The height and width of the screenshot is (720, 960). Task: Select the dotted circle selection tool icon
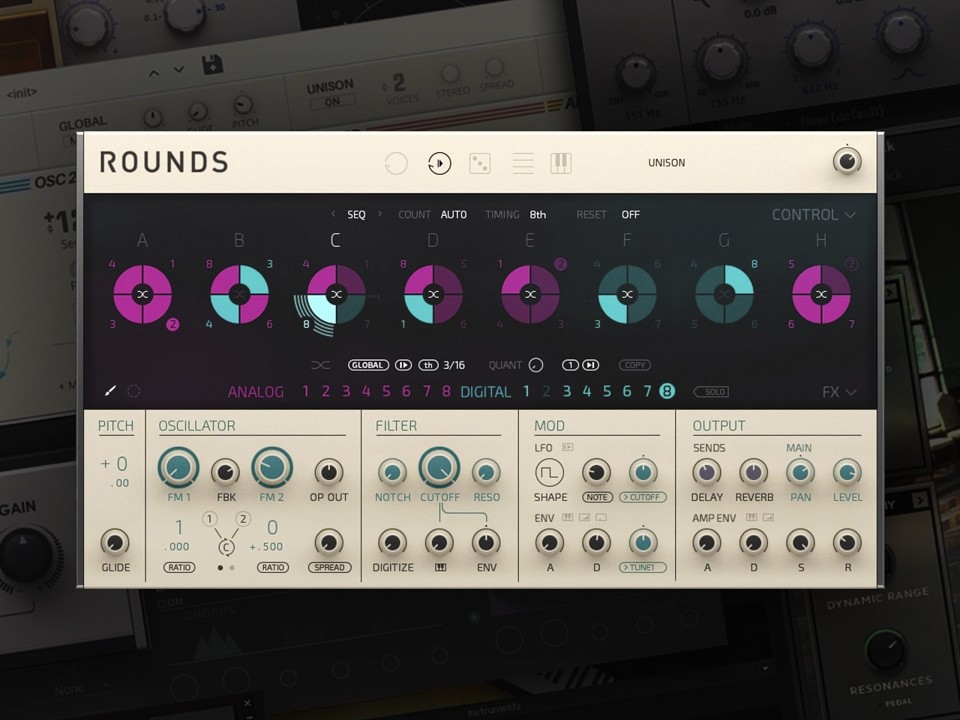133,391
